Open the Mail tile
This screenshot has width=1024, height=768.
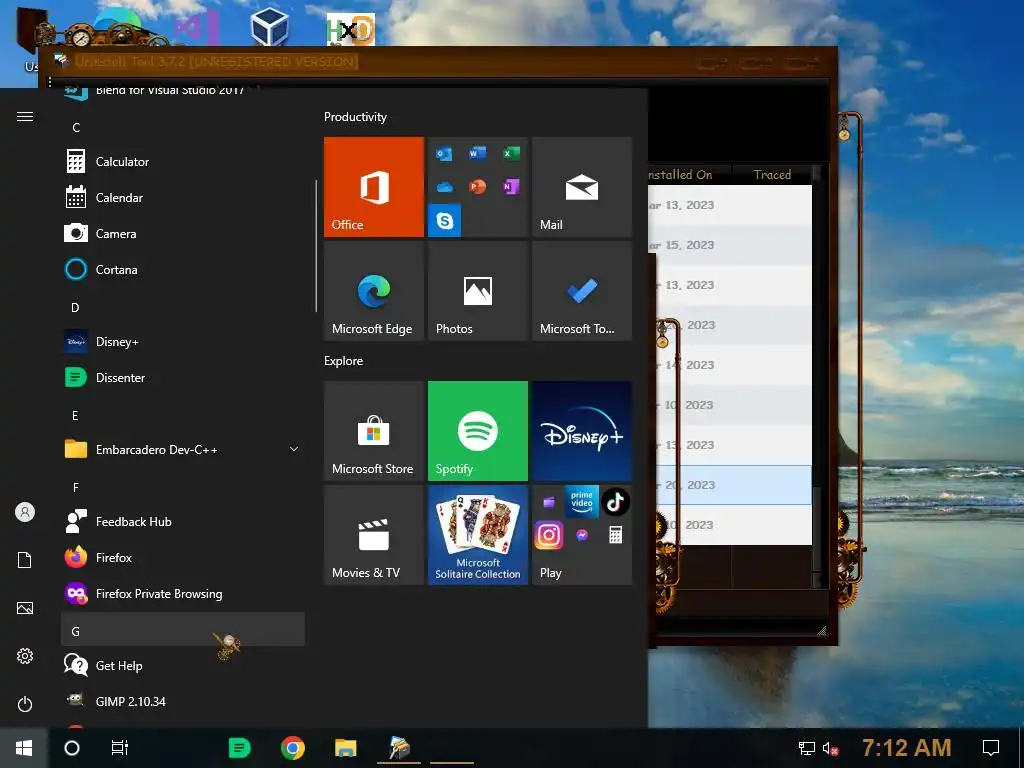pos(582,187)
